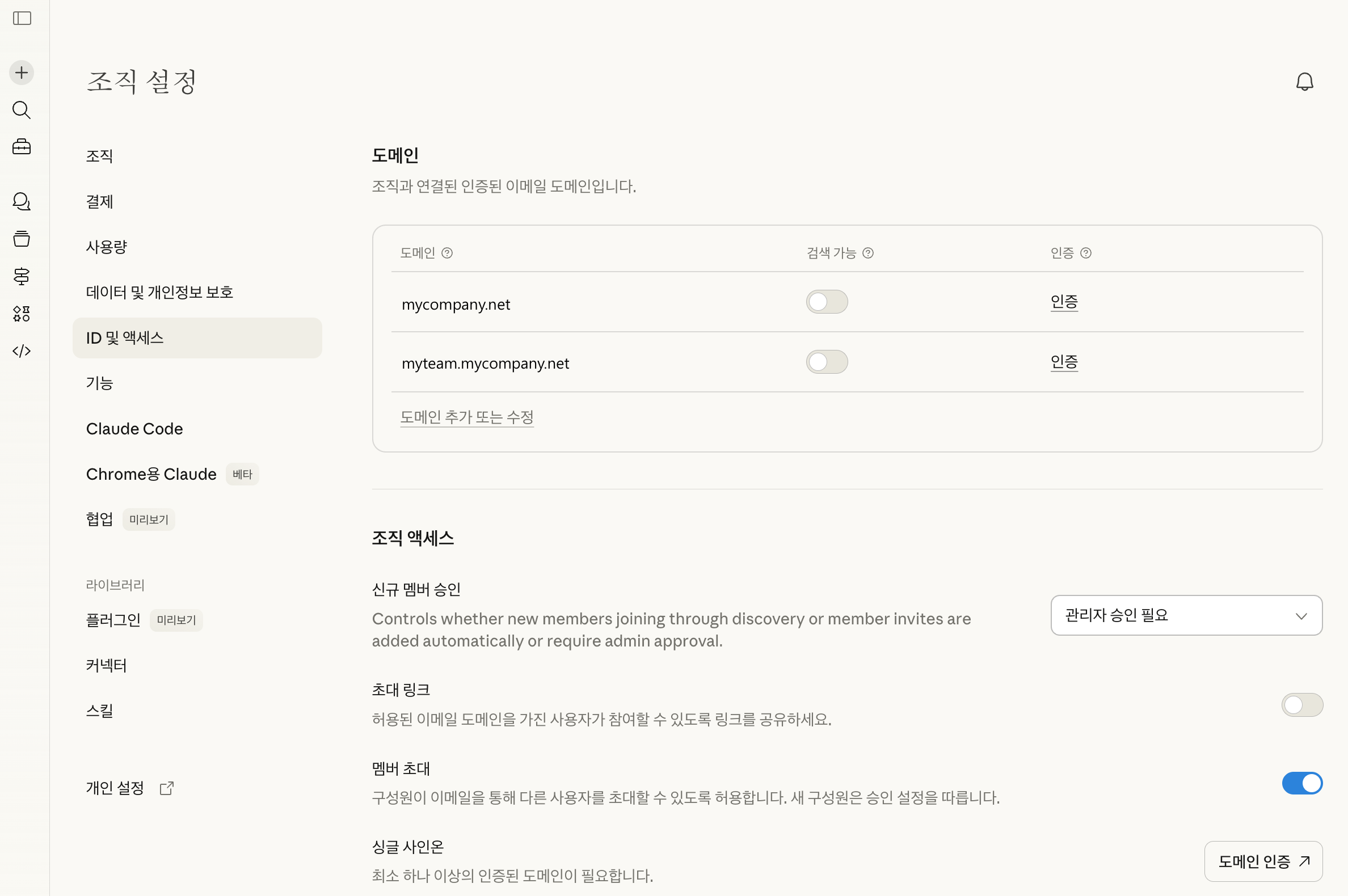Enable searchable switch for myteam.mycompany.net
This screenshot has height=896, width=1348.
827,362
